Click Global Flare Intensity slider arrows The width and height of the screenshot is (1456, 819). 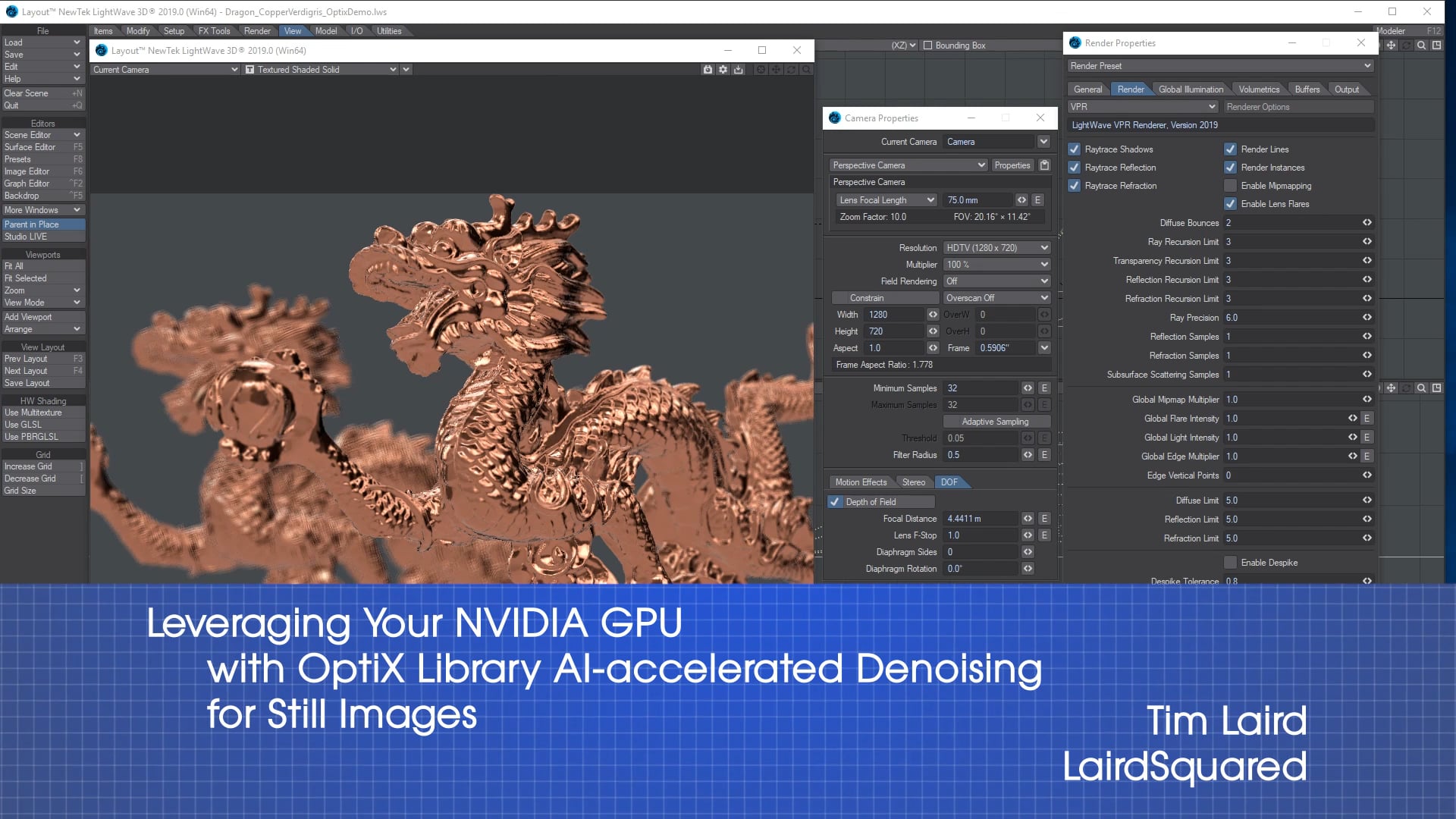point(1352,419)
